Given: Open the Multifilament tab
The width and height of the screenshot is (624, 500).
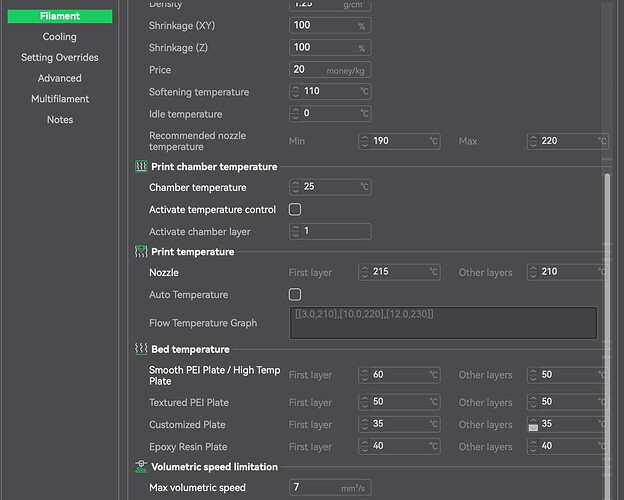Looking at the screenshot, I should 60,99.
